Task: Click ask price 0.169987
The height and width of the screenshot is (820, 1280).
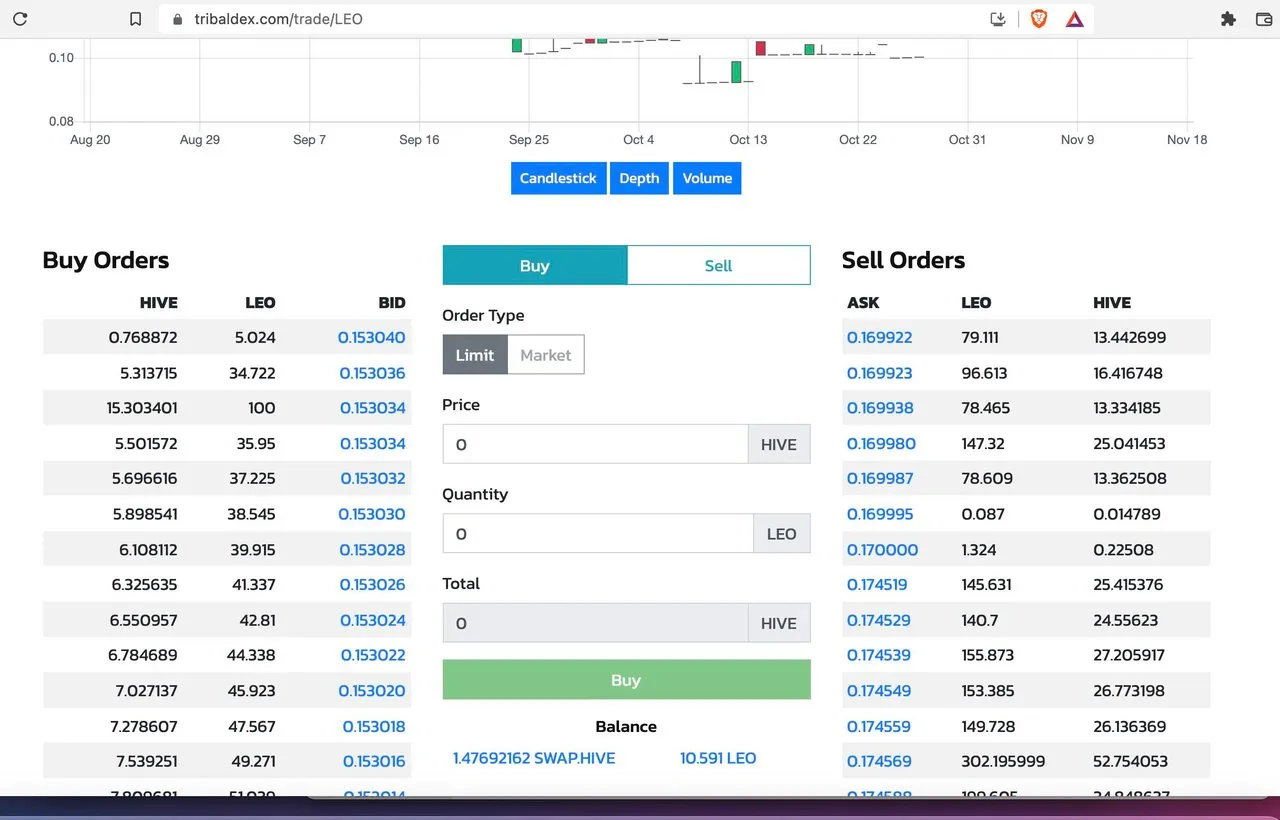Action: [880, 478]
